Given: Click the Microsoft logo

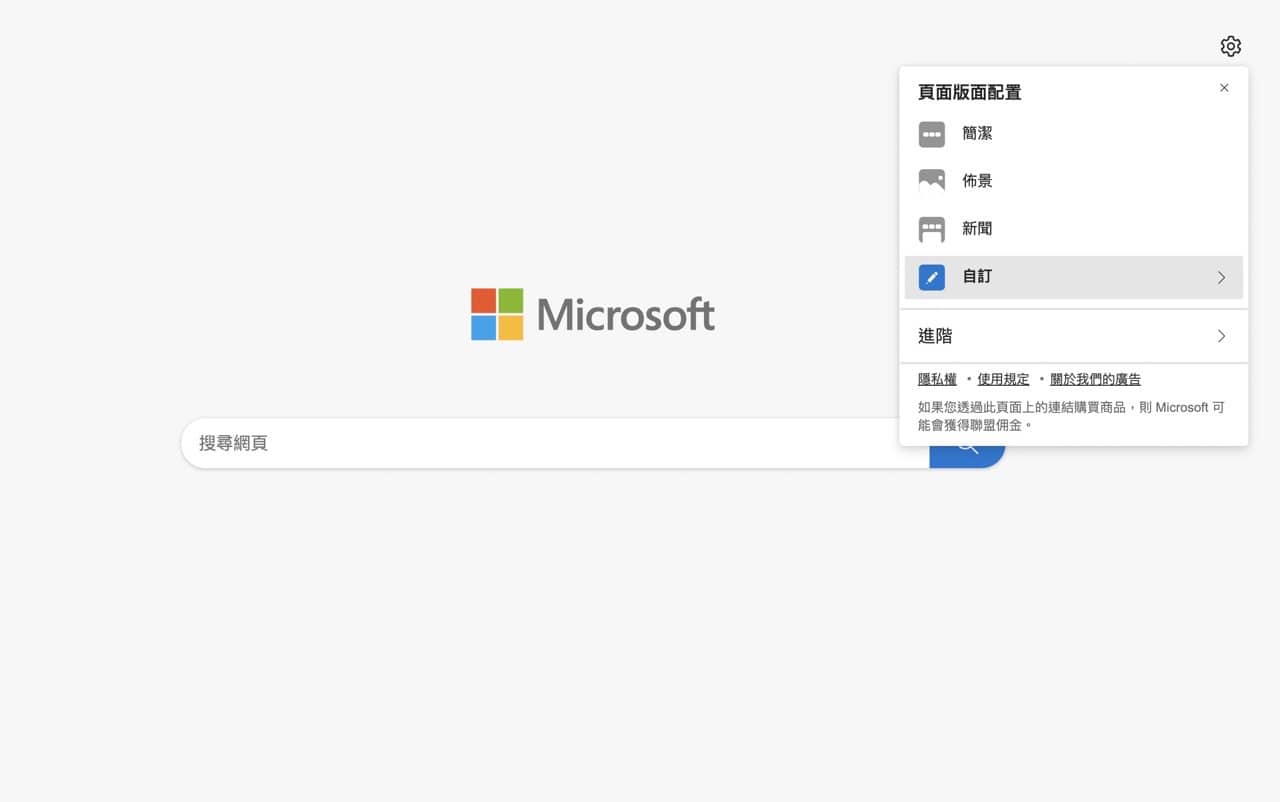Looking at the screenshot, I should pos(593,314).
